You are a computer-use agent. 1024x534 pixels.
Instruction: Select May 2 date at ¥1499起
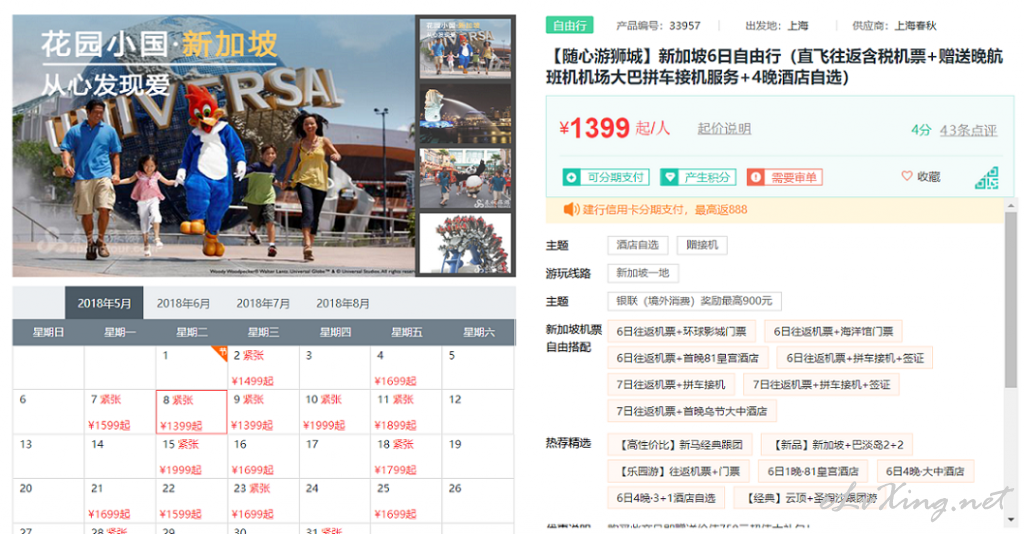tap(263, 368)
